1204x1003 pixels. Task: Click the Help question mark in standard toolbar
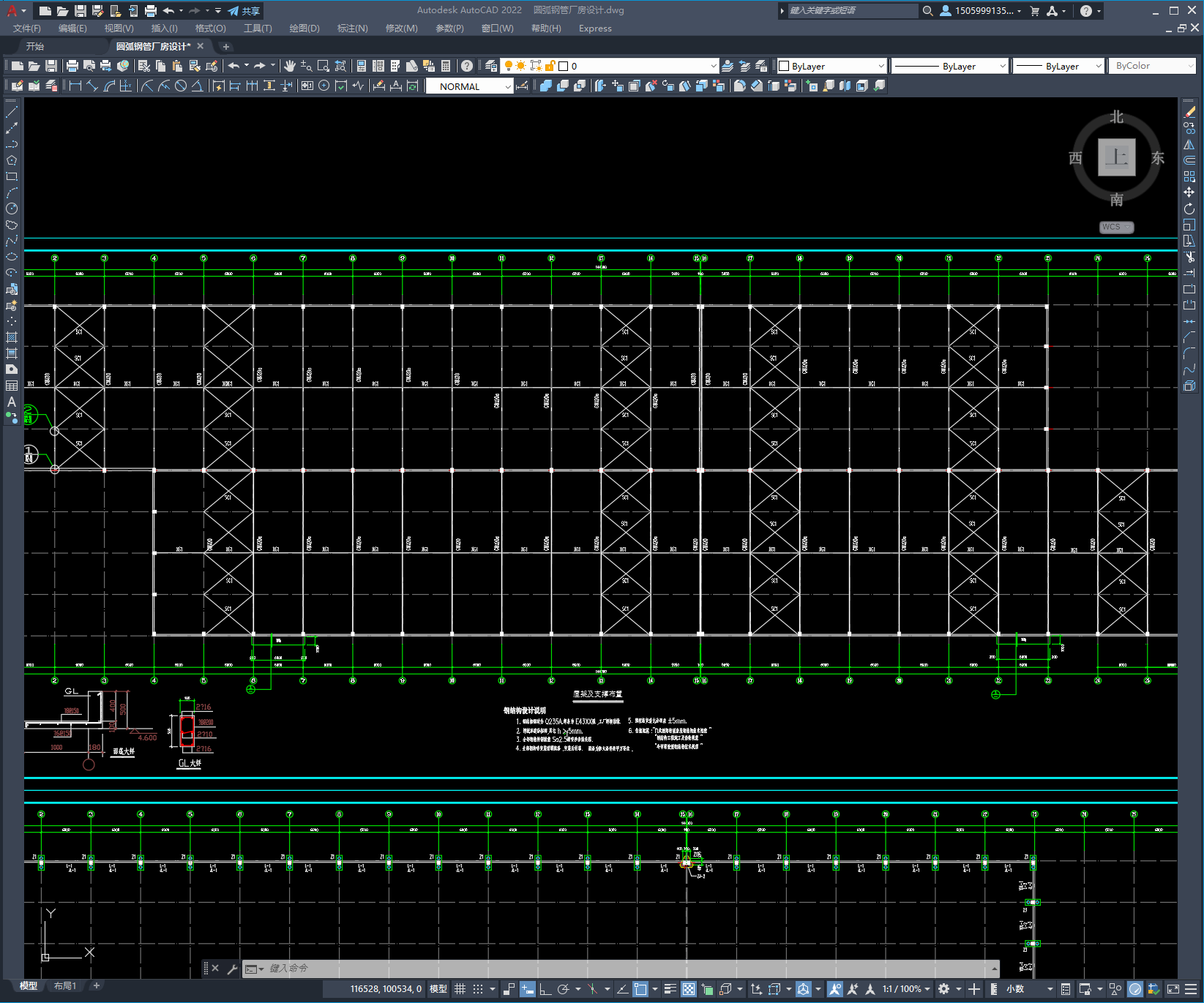tap(467, 66)
